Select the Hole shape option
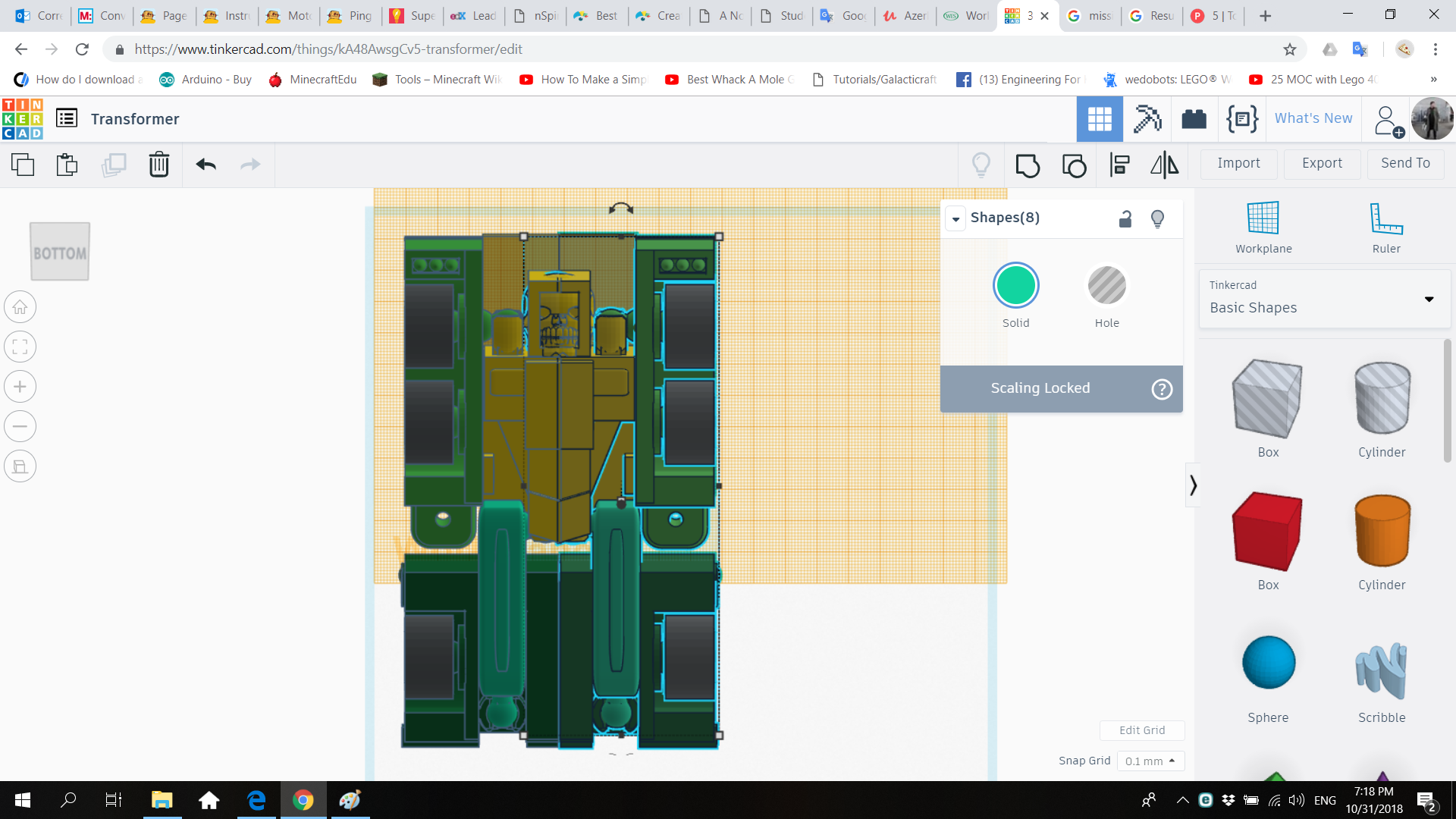1456x819 pixels. coord(1106,286)
